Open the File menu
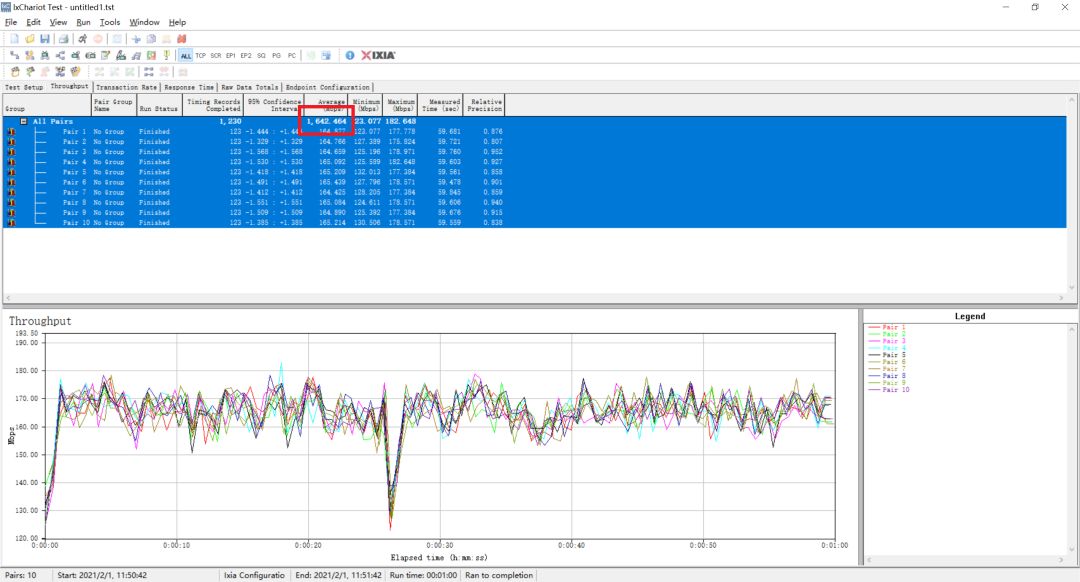The height and width of the screenshot is (582, 1080). click(11, 22)
